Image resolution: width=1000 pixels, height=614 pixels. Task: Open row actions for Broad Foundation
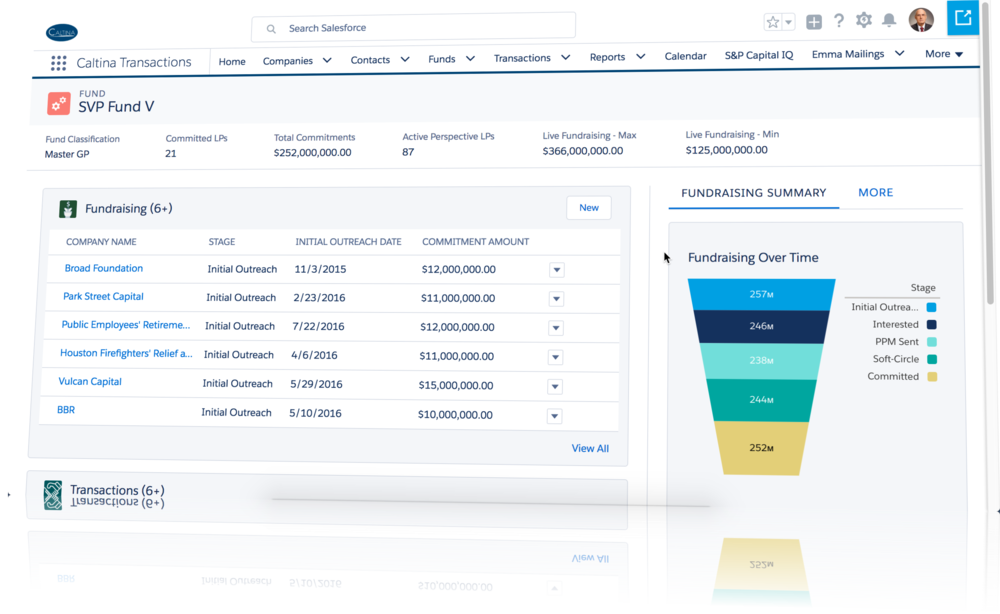[557, 270]
